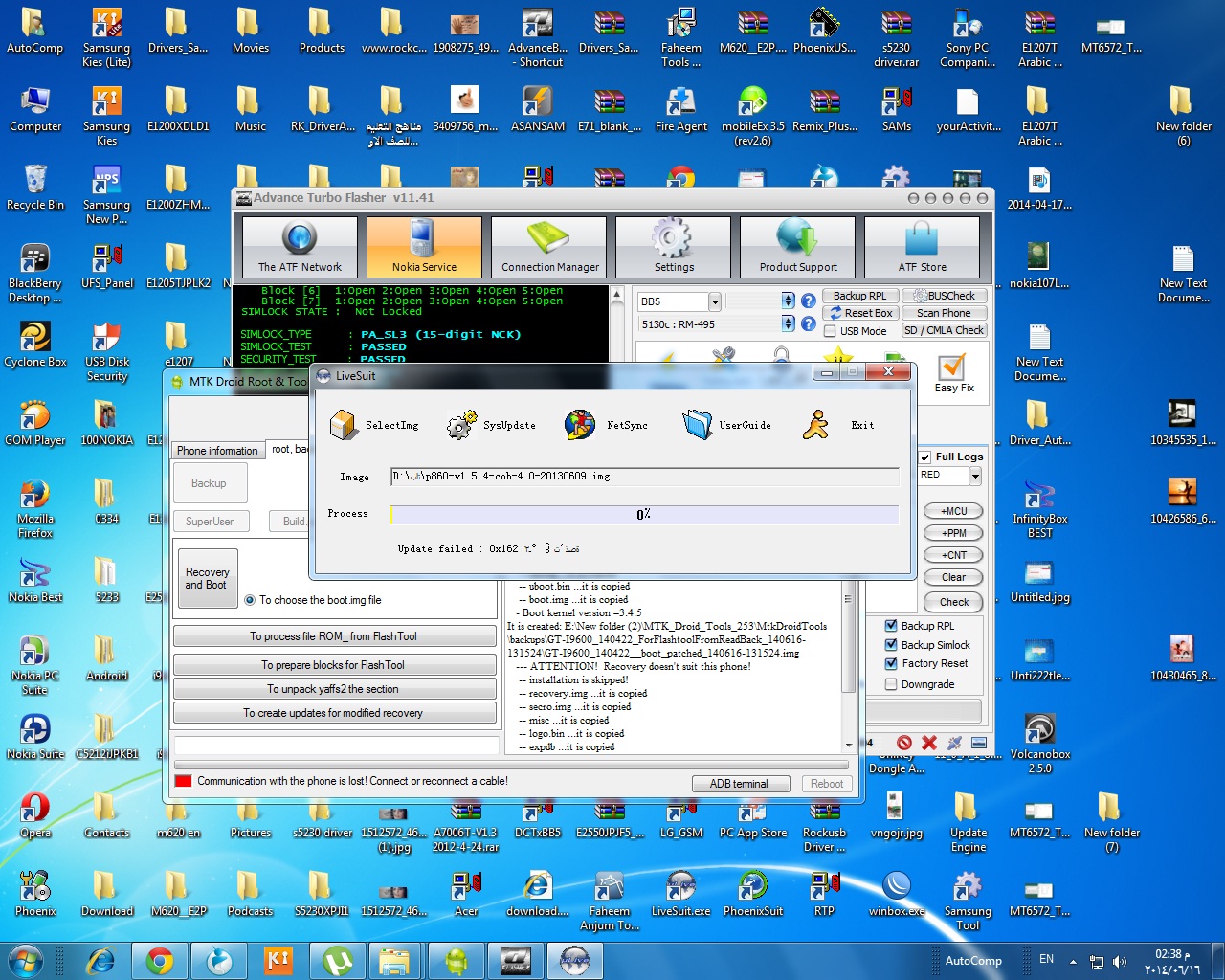1225x980 pixels.
Task: Open the BB5 platform dropdown
Action: [x=715, y=301]
